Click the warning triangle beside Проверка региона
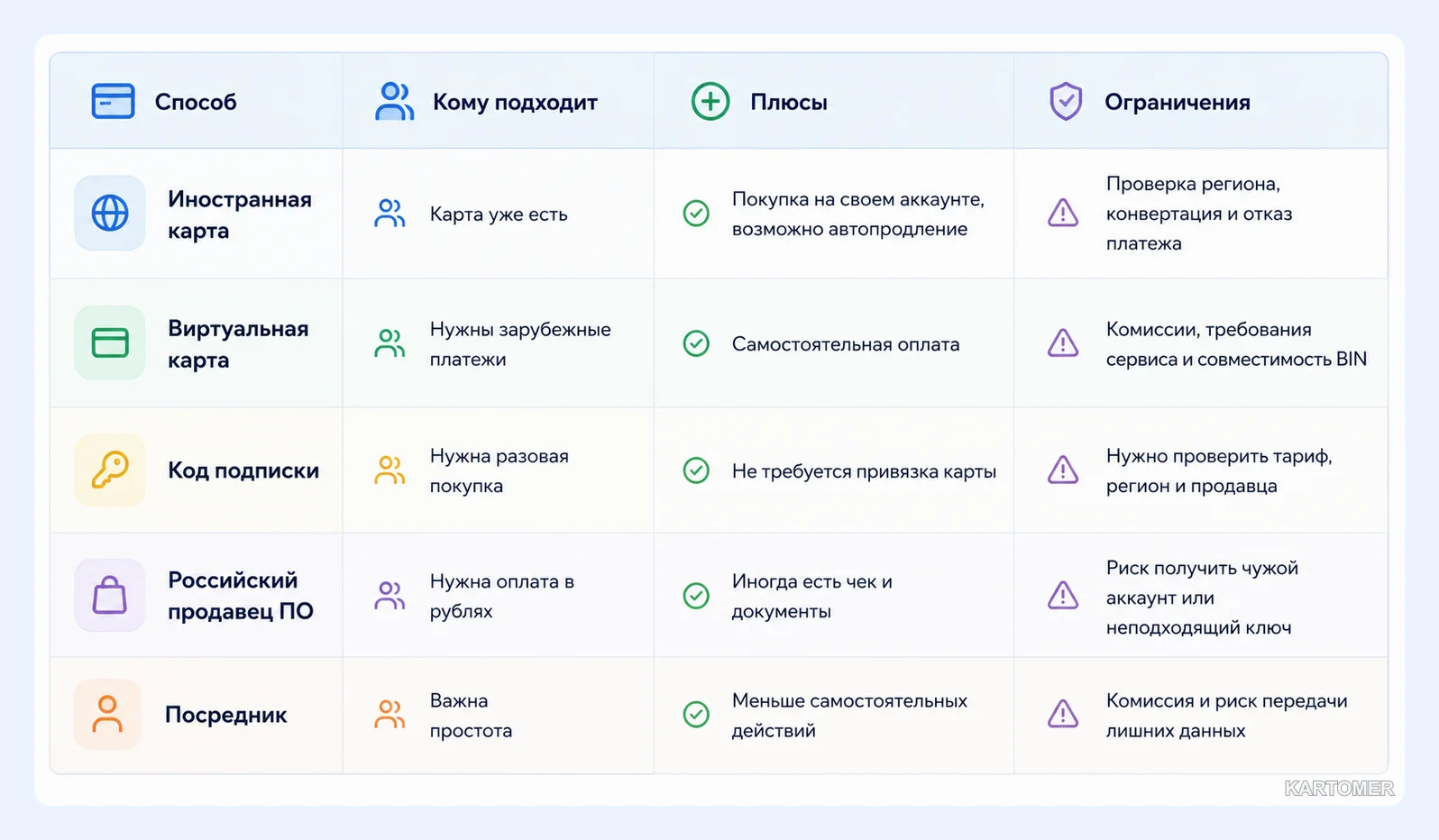 tap(1063, 213)
